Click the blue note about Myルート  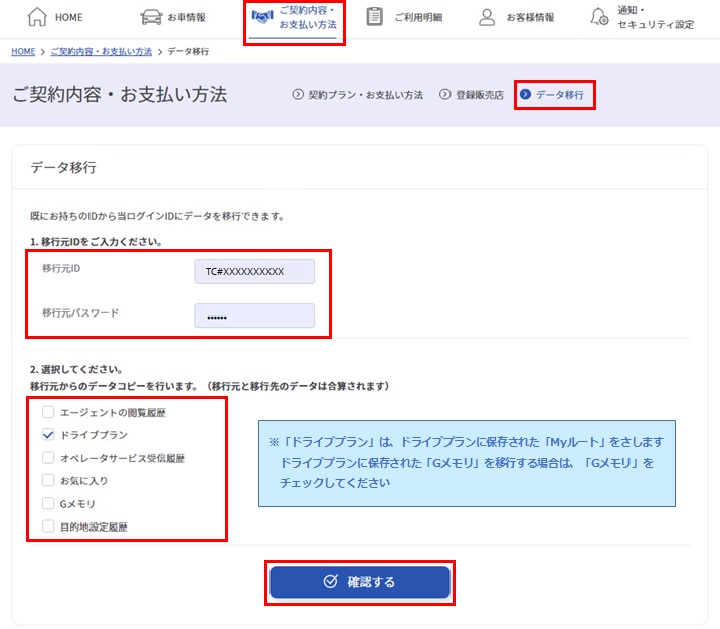(467, 463)
